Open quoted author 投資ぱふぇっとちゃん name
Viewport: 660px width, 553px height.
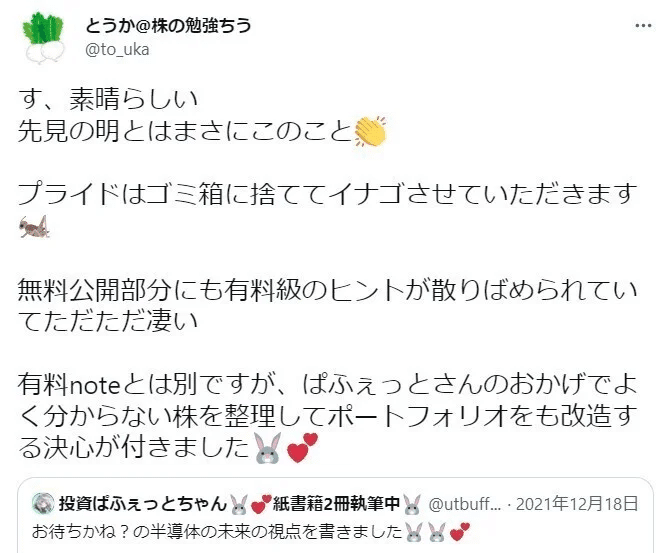143,504
